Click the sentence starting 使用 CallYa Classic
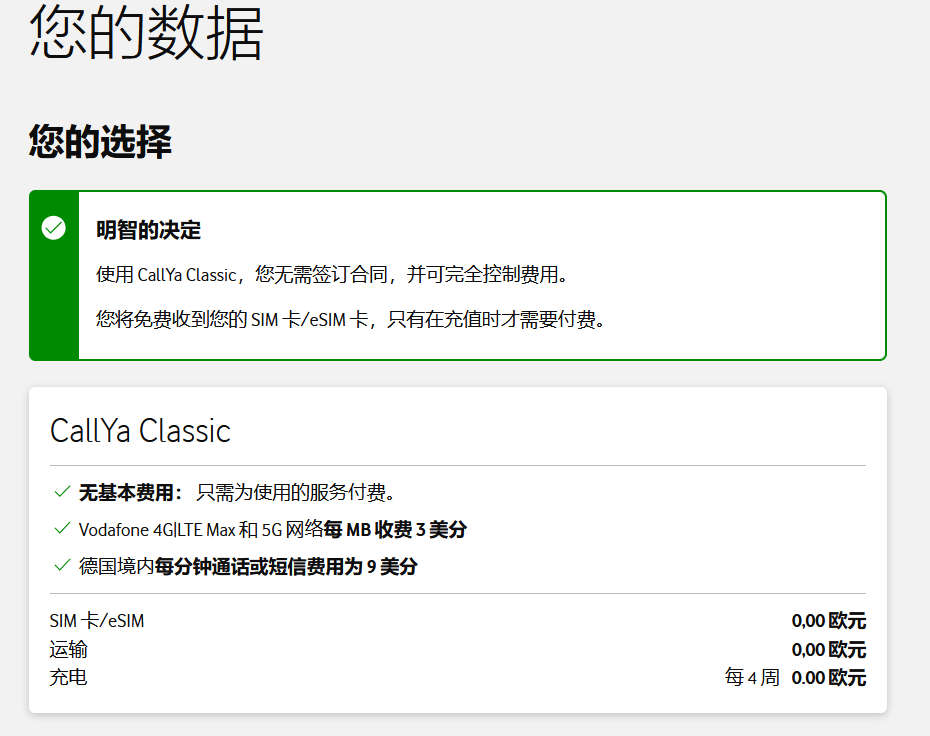The image size is (930, 736). point(332,275)
